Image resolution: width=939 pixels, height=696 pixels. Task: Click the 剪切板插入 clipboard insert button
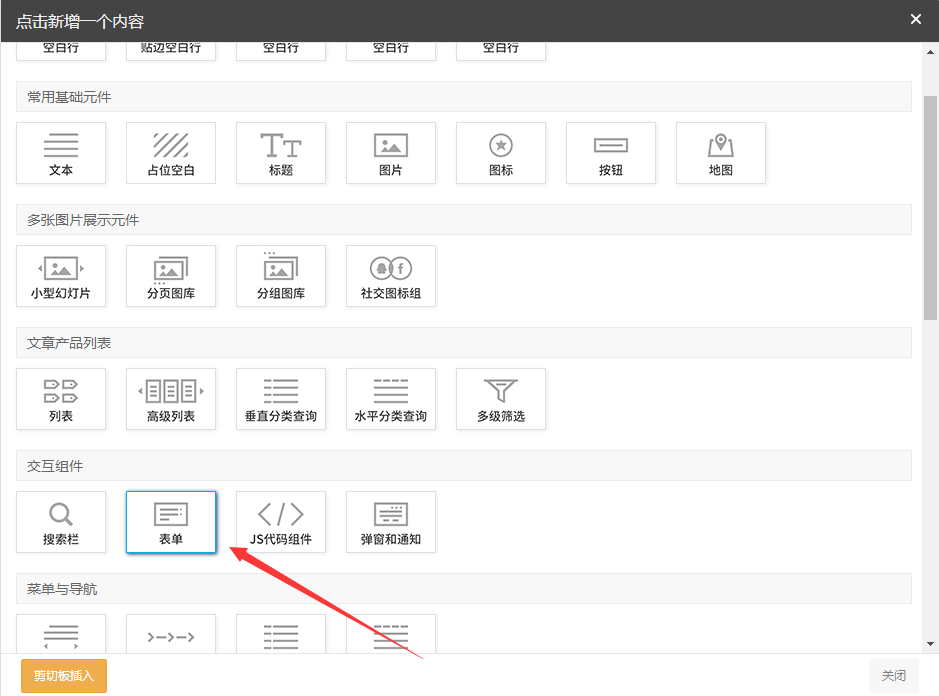(x=64, y=676)
